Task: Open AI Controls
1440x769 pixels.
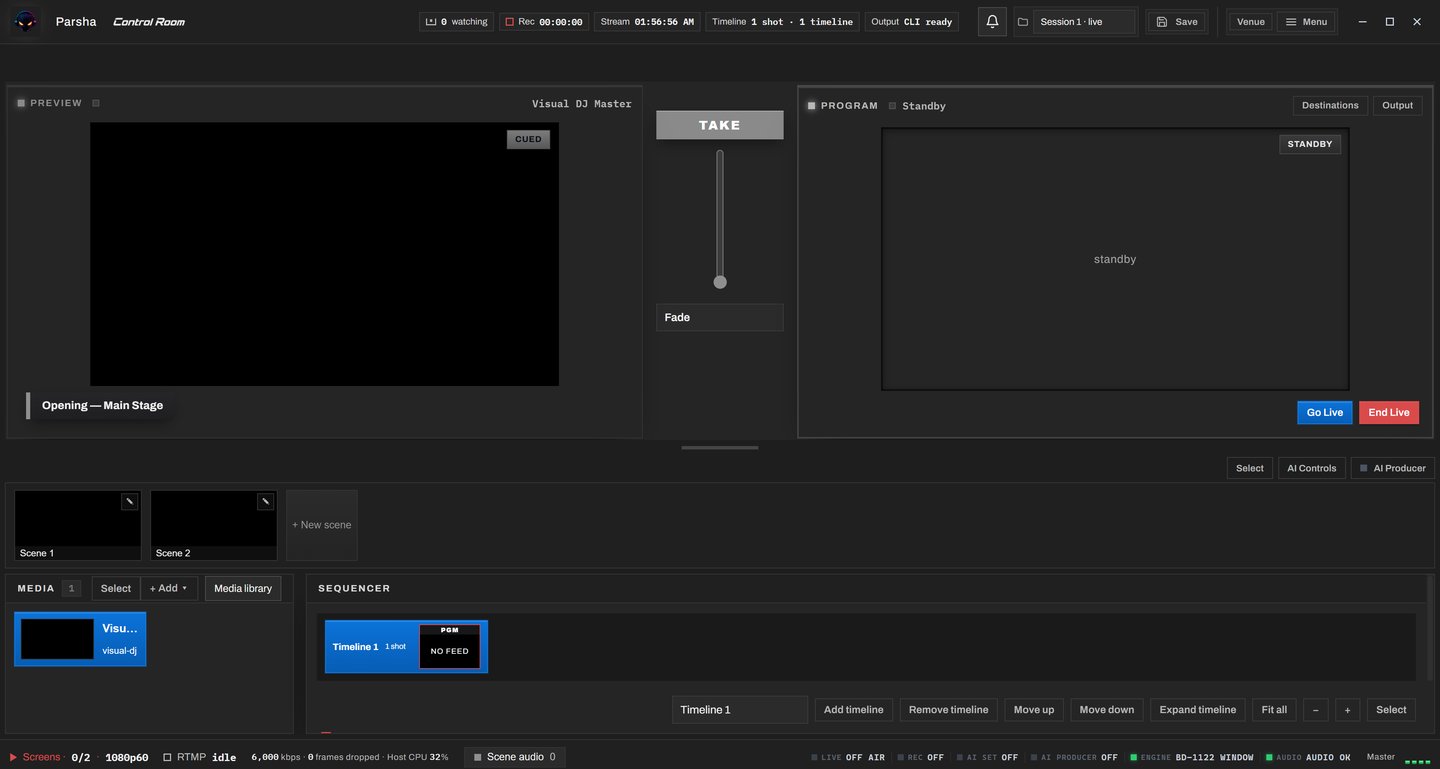Action: [x=1311, y=468]
